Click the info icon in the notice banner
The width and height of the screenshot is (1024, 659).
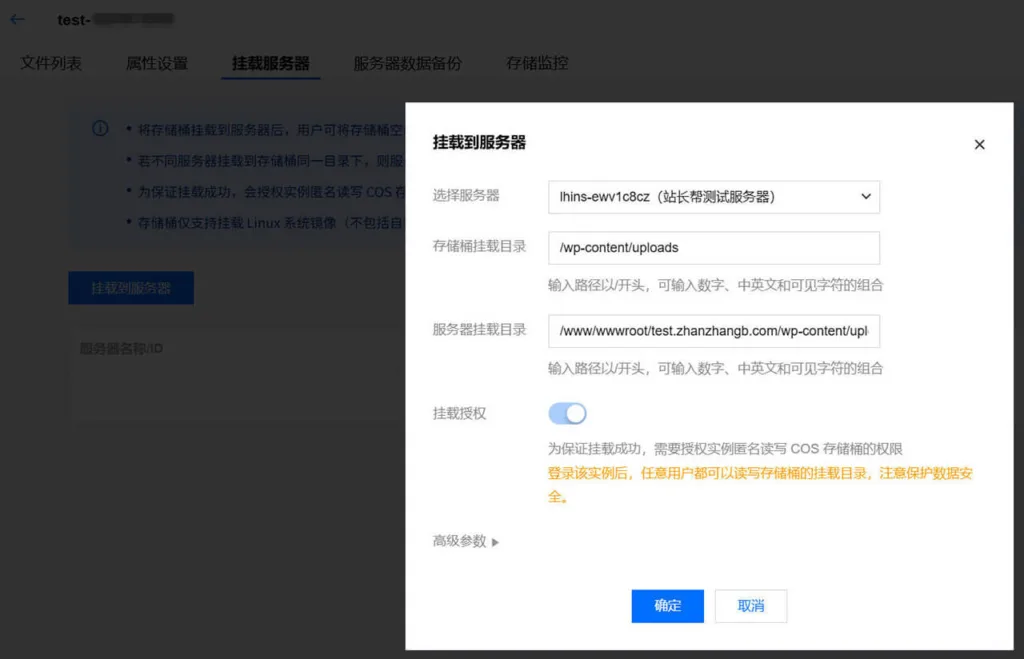(98, 128)
